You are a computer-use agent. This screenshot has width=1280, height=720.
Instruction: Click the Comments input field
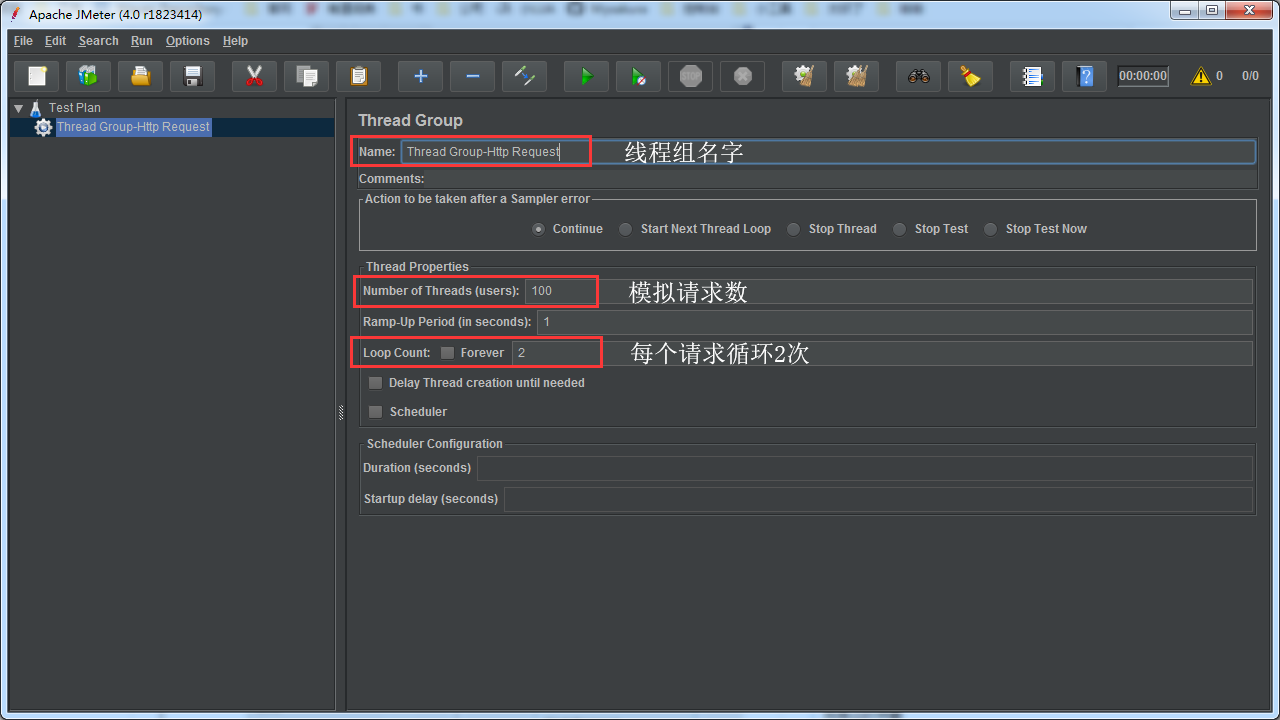pyautogui.click(x=842, y=179)
